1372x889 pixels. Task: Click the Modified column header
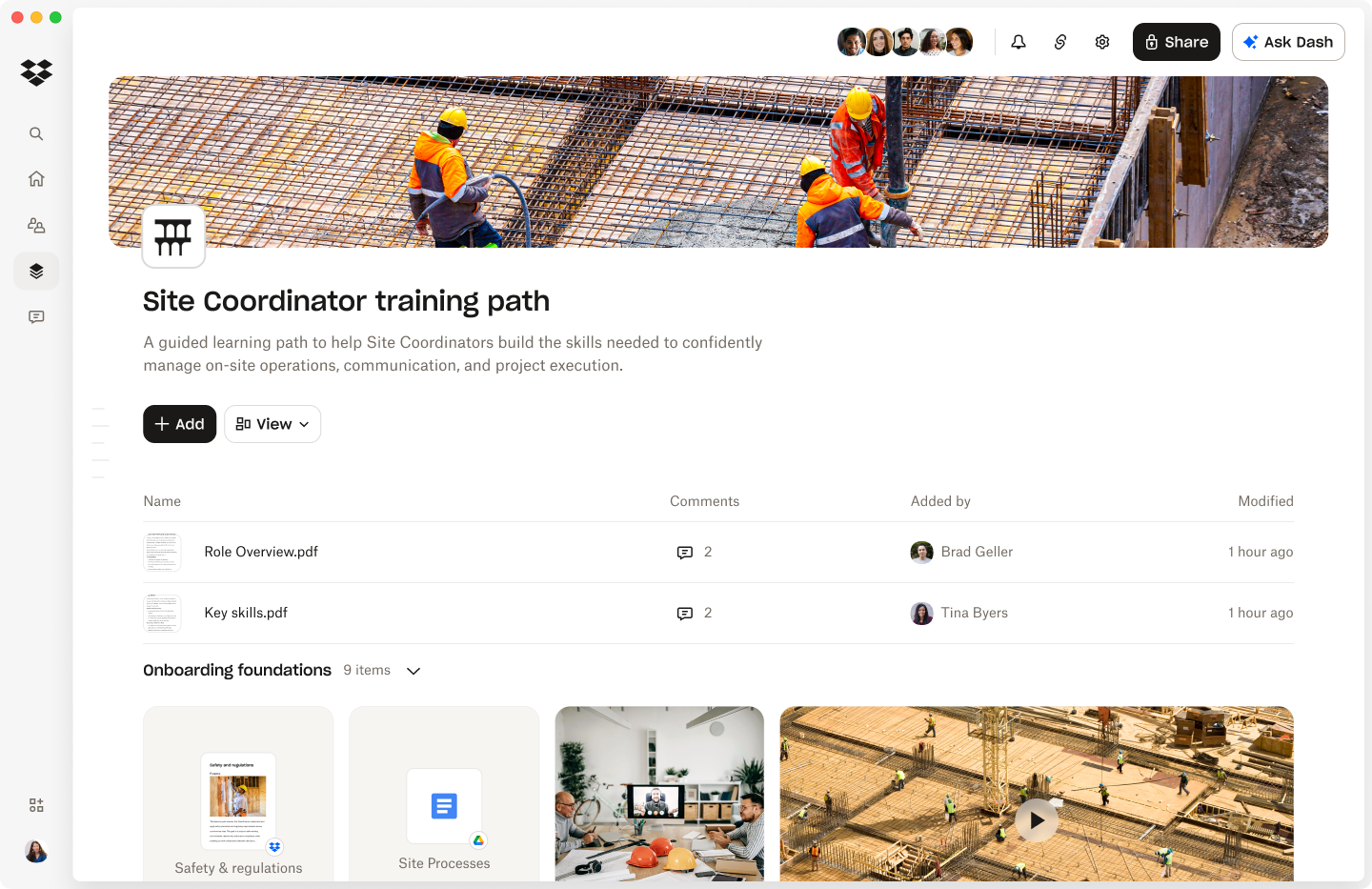(x=1265, y=501)
